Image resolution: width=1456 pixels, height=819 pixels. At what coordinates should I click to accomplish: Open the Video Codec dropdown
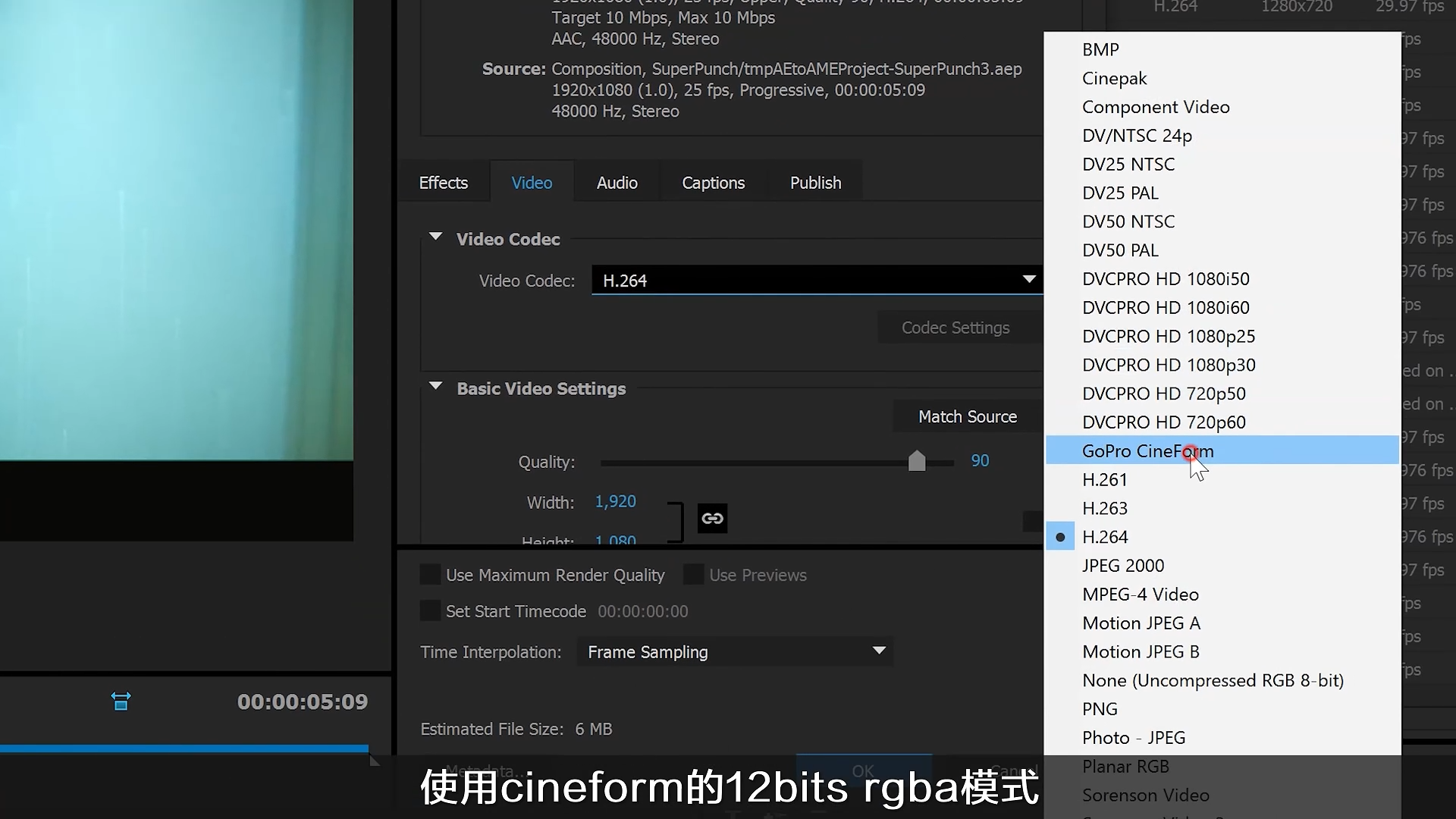[x=815, y=281]
